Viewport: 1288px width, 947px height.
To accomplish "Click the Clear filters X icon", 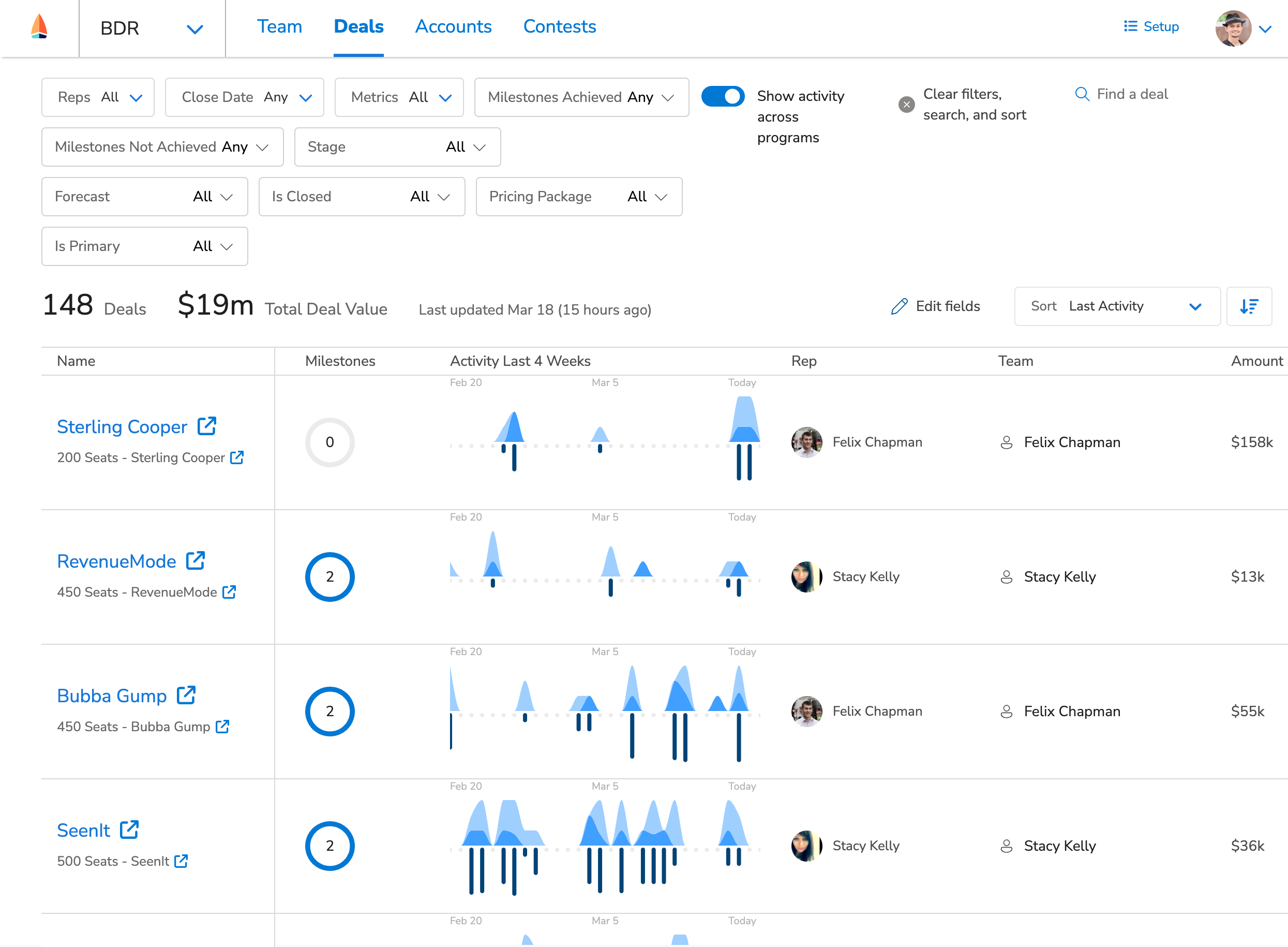I will click(x=906, y=104).
